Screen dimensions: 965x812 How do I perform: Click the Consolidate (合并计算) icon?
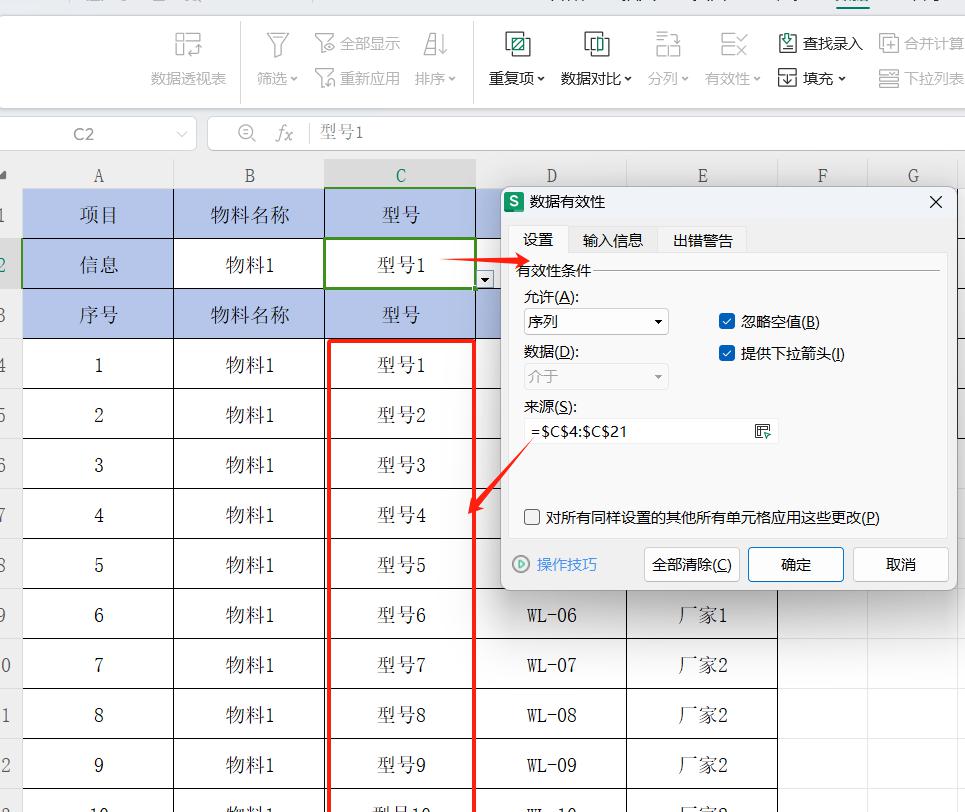[889, 43]
